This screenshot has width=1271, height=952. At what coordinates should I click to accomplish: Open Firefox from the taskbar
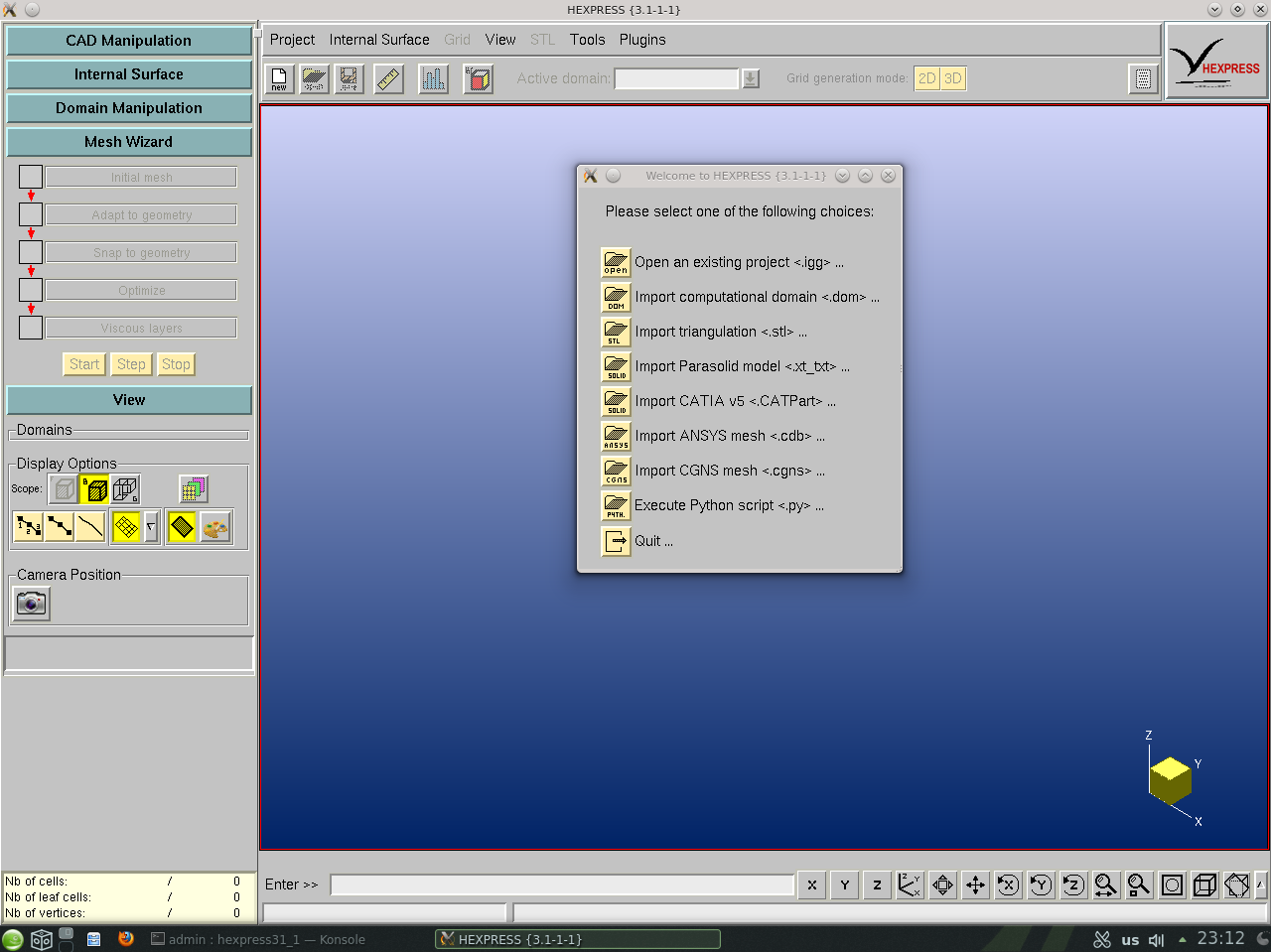point(126,938)
